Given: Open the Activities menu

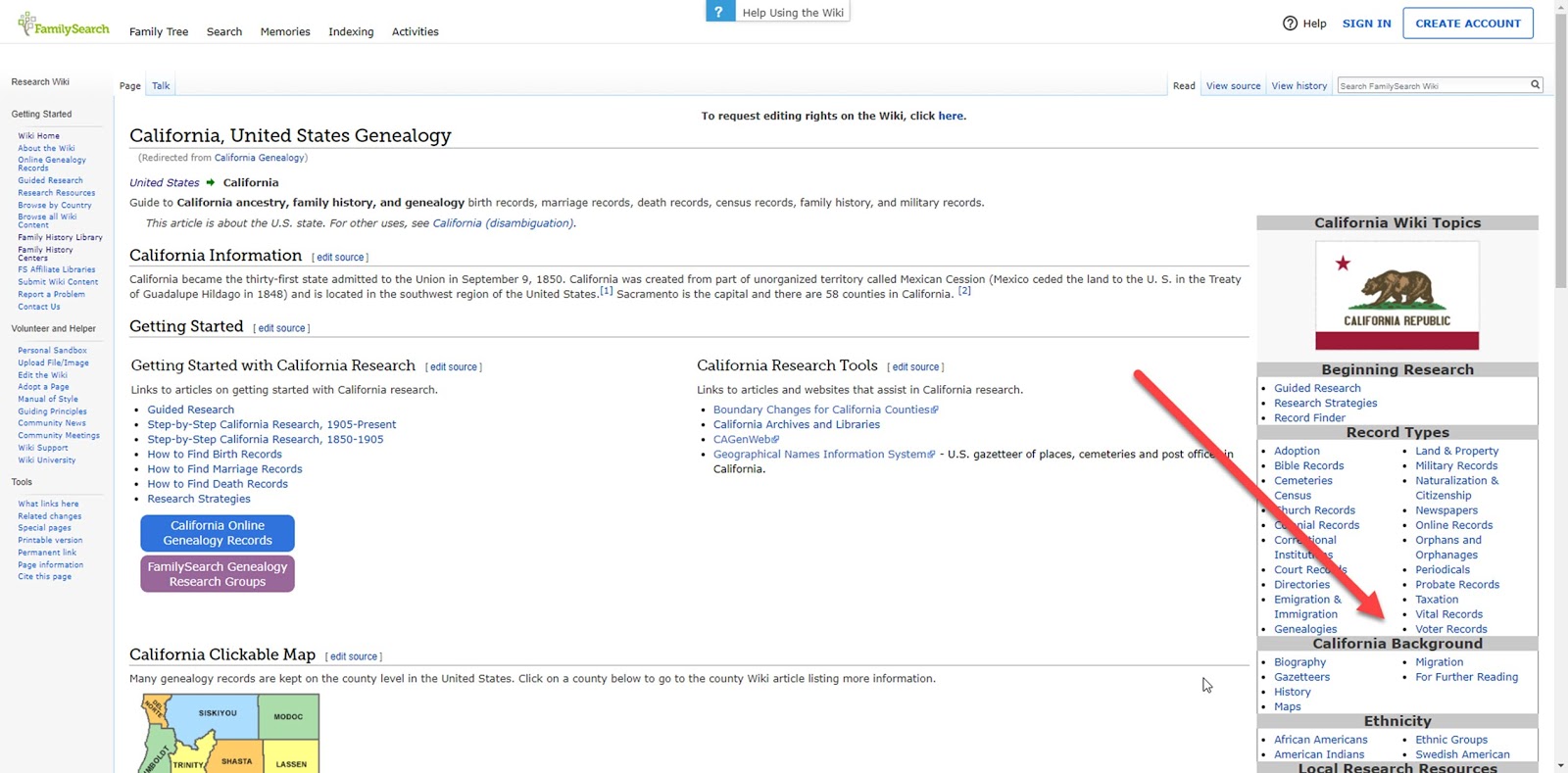Looking at the screenshot, I should pyautogui.click(x=416, y=32).
